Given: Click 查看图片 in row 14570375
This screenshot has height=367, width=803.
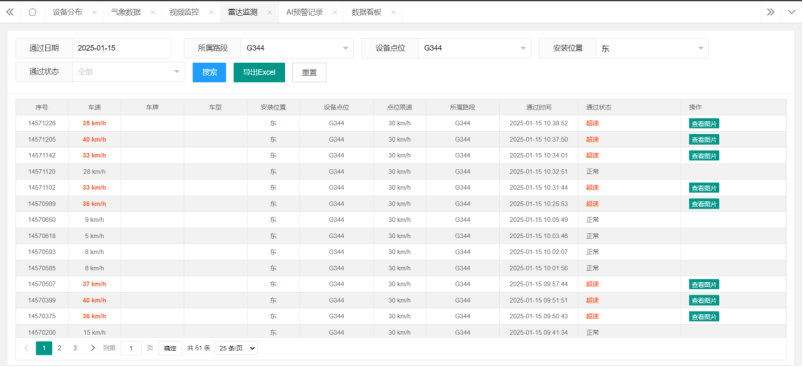Looking at the screenshot, I should (704, 316).
